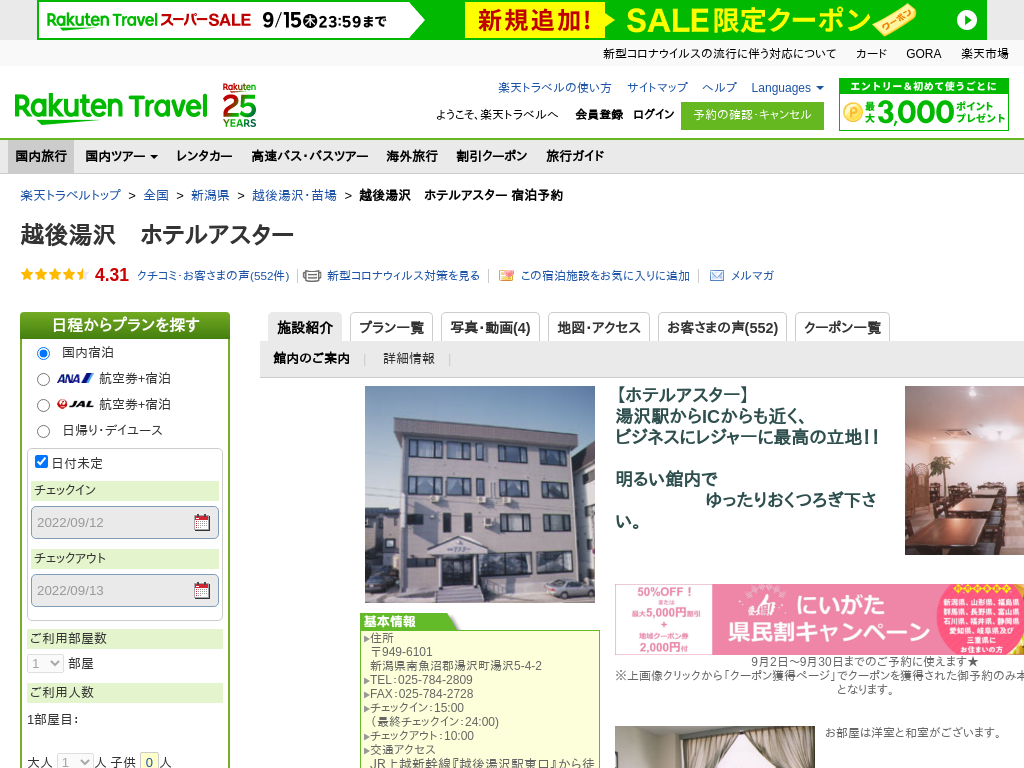Screen dimensions: 1024x768
Task: Select the 施設紹介 tab
Action: coord(305,327)
